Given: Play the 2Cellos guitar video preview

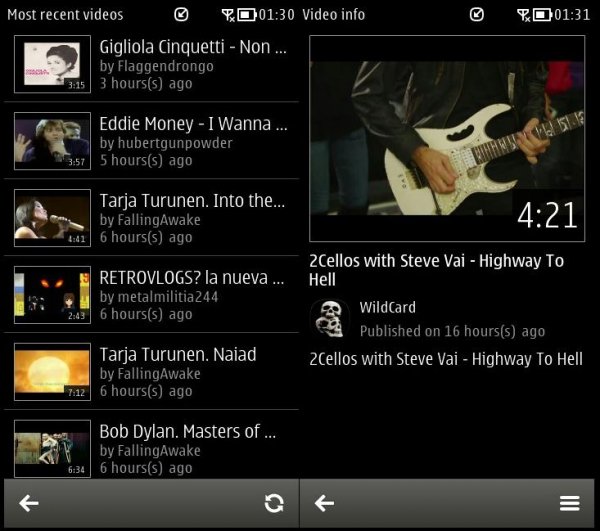Looking at the screenshot, I should click(x=447, y=138).
